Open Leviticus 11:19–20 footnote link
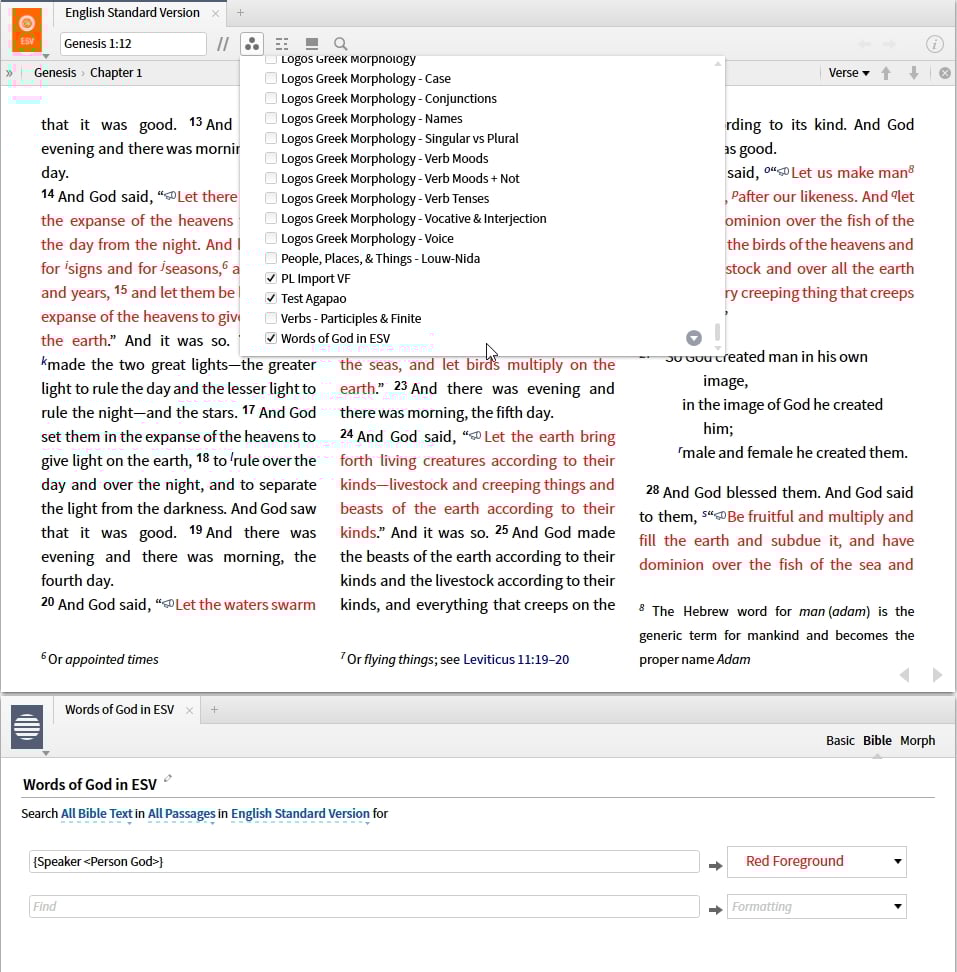Screen dimensions: 957x972 point(516,660)
